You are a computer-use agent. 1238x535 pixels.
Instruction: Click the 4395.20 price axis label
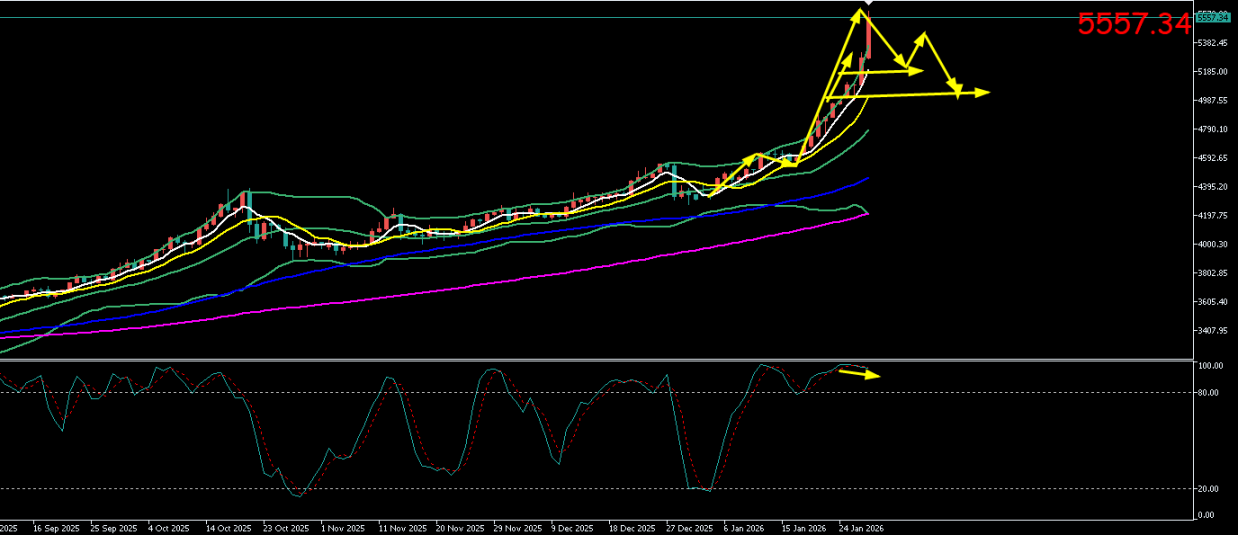point(1213,187)
